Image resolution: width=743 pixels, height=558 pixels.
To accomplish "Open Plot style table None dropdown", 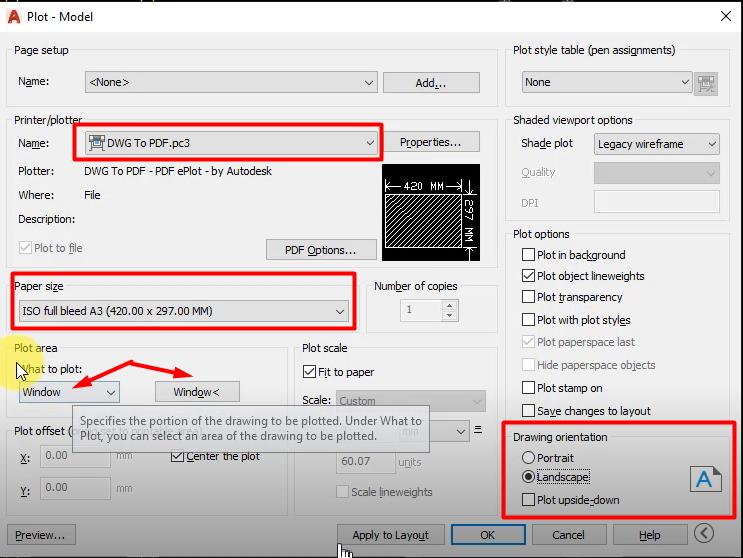I will point(607,82).
